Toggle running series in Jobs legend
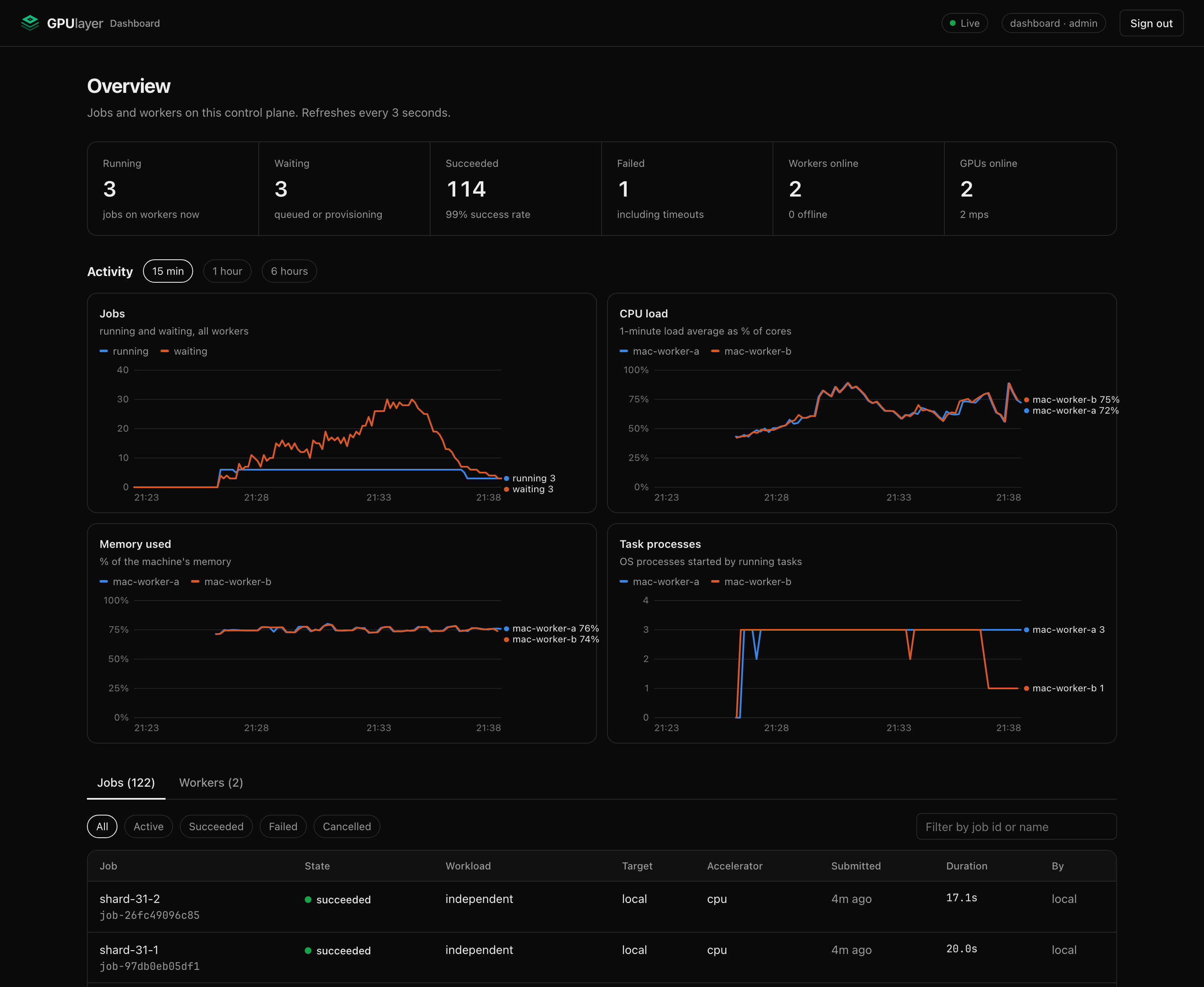 (x=124, y=351)
